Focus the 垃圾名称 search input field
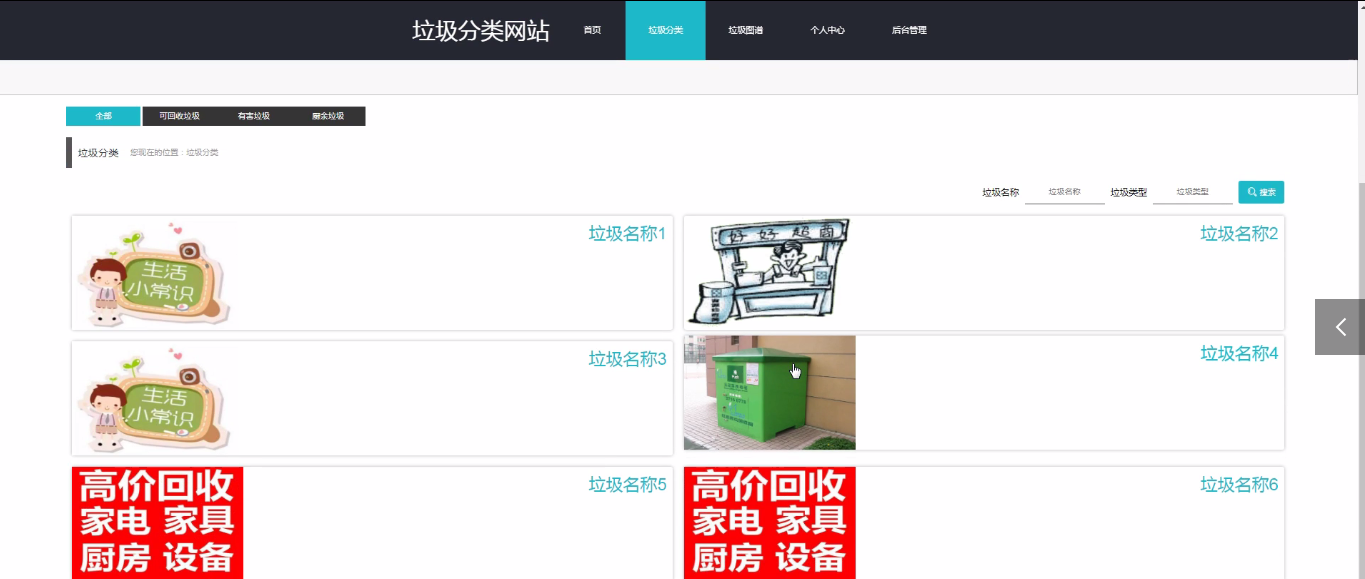 pos(1064,192)
